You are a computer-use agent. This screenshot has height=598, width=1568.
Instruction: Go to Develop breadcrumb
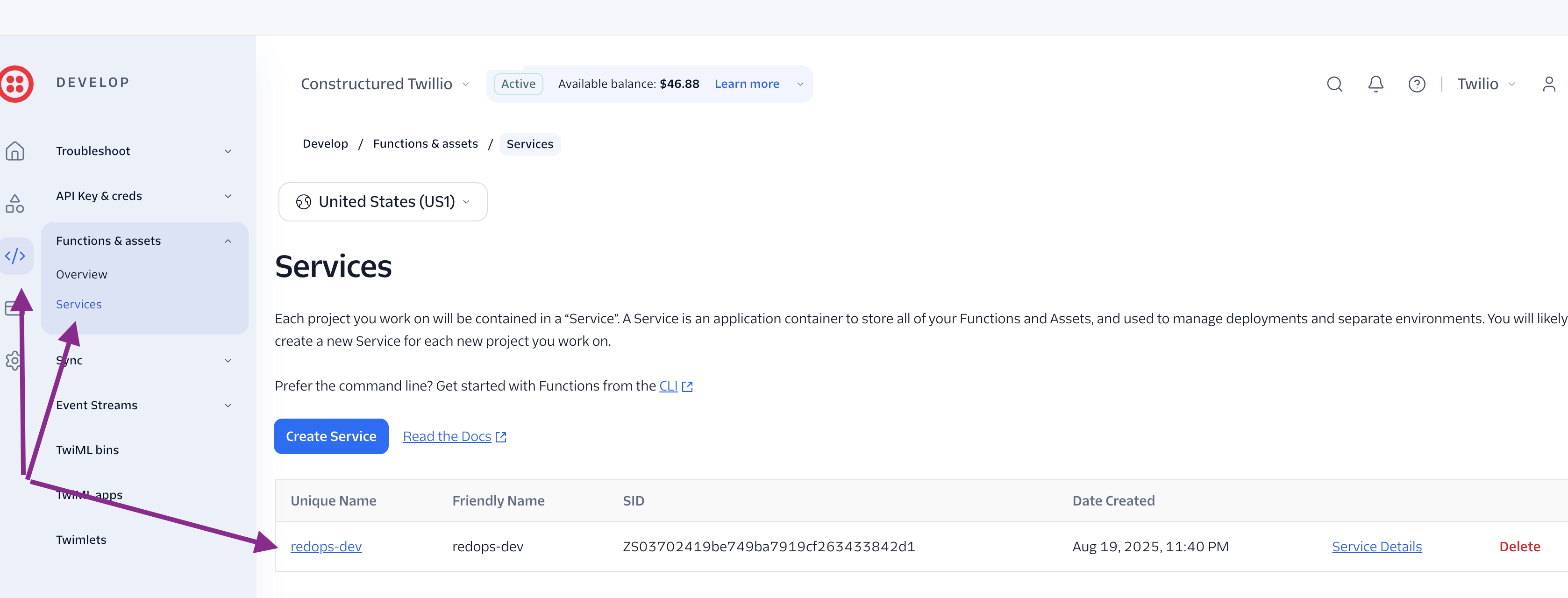click(x=326, y=143)
